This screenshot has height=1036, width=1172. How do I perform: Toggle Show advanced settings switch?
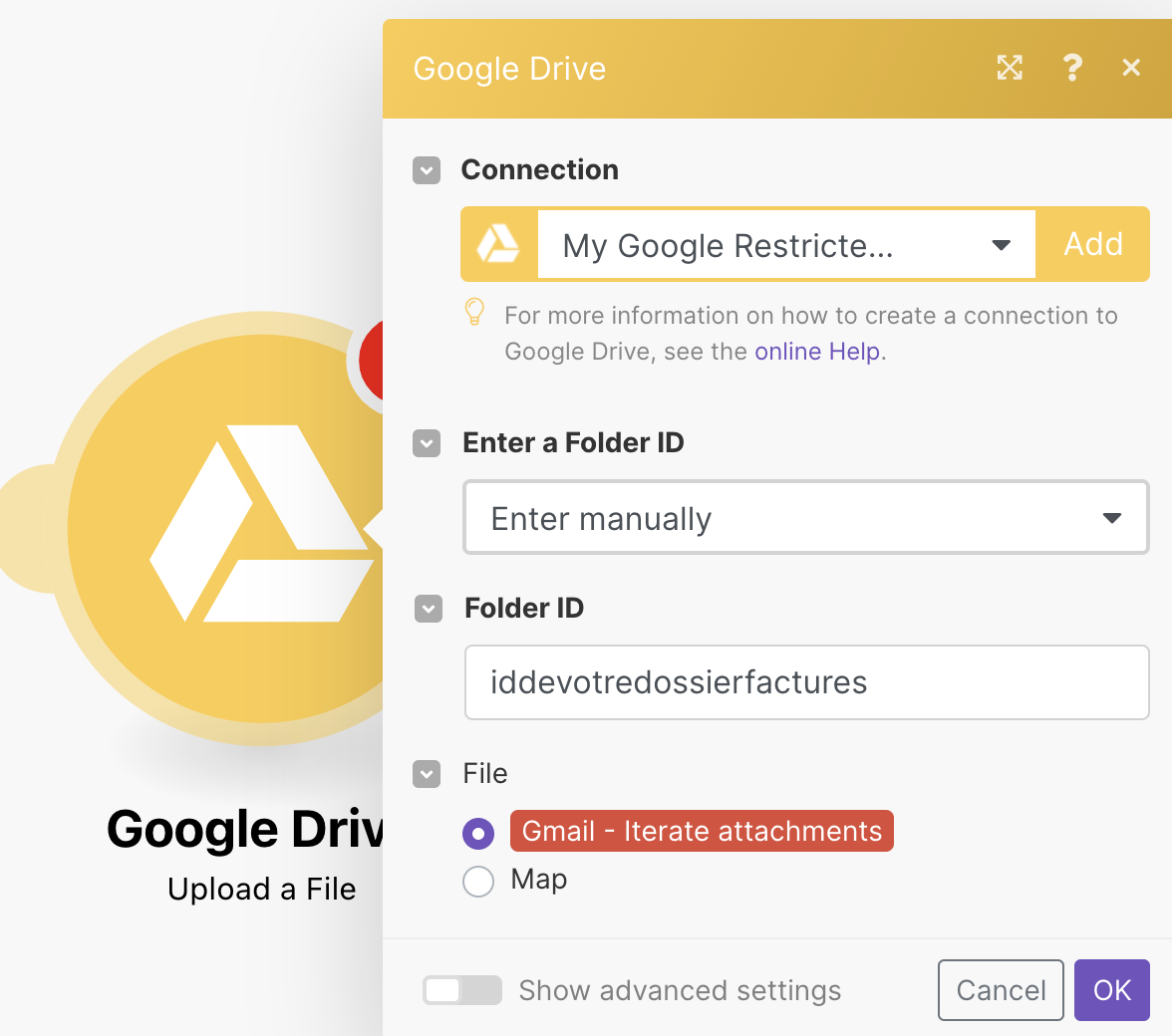click(x=462, y=990)
